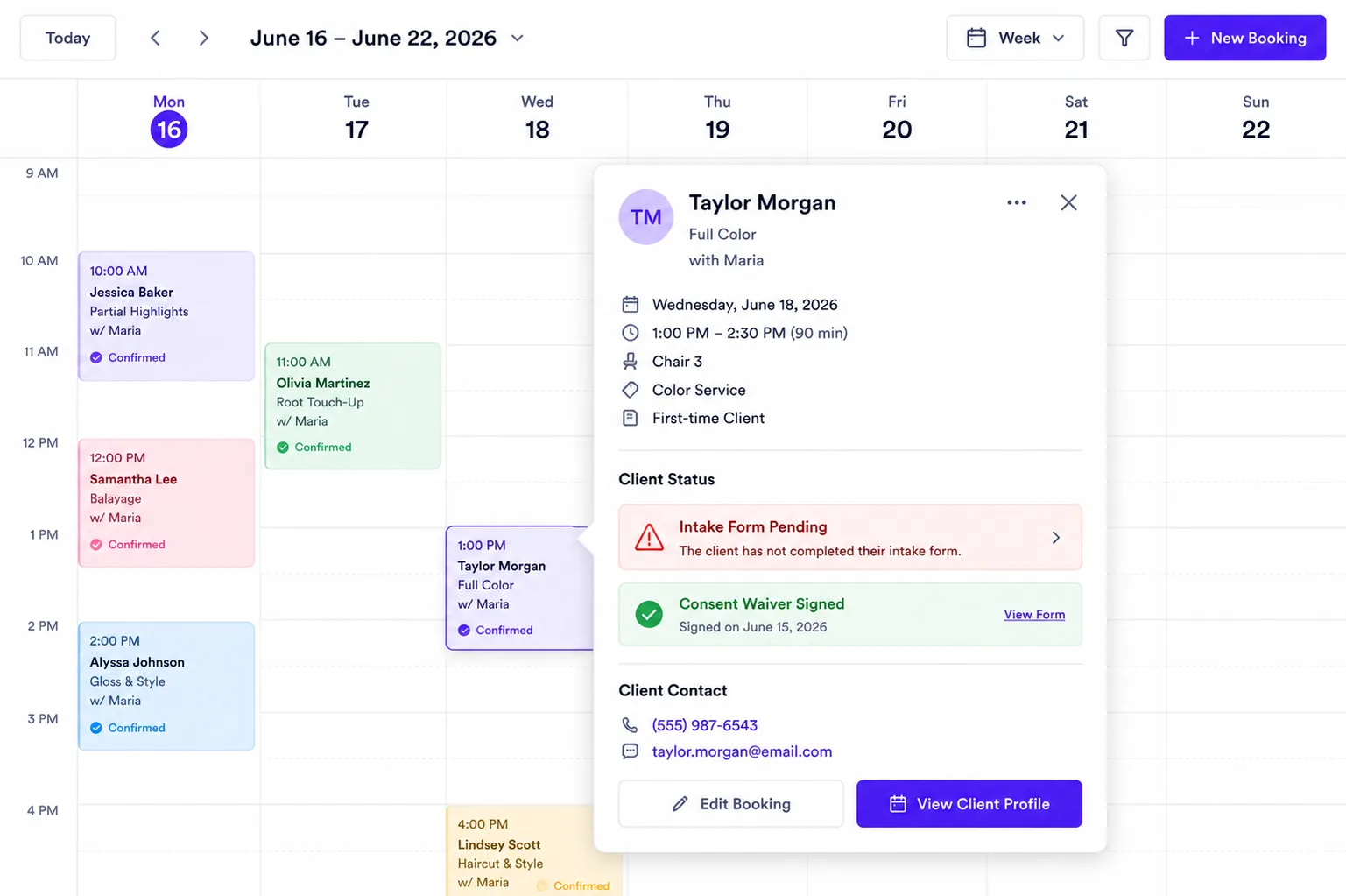The image size is (1346, 896).
Task: Click '1:00 PM – 2:30 PM (90 min)' text
Action: pos(750,333)
